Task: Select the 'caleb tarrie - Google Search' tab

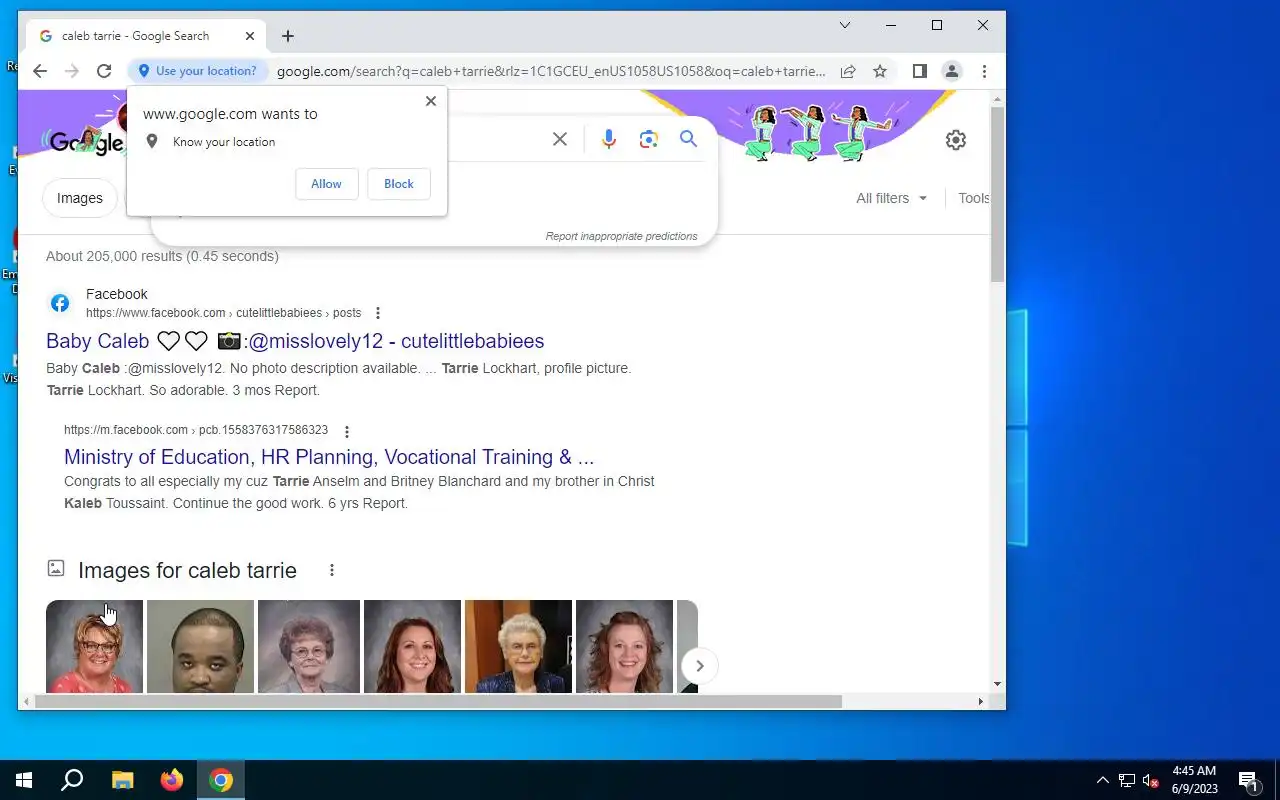Action: [x=146, y=36]
